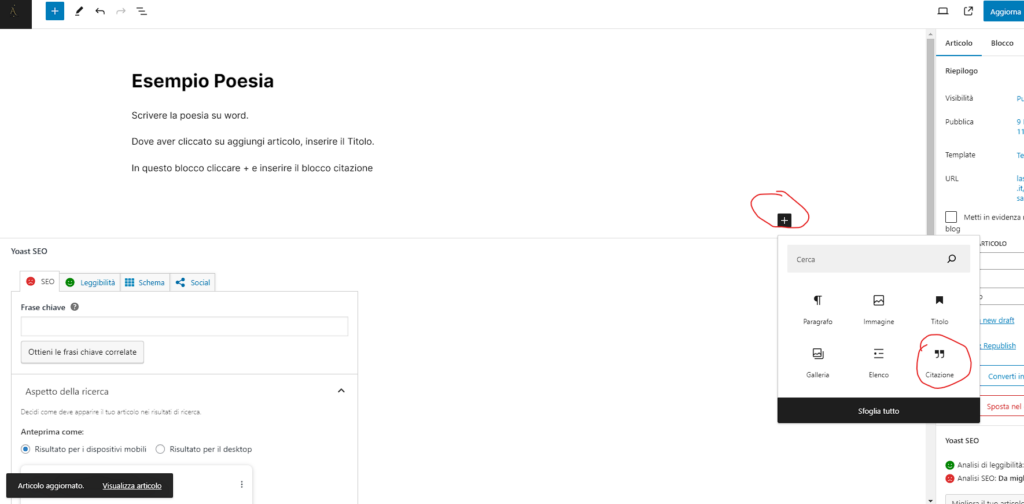Focus the Cerca block search field
1024x504 pixels.
(x=865, y=259)
